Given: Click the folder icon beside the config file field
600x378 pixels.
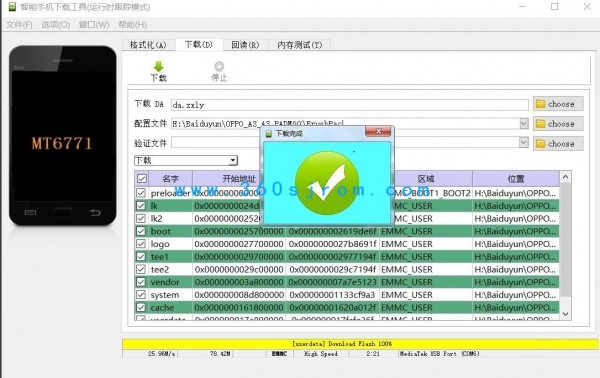Looking at the screenshot, I should click(540, 124).
